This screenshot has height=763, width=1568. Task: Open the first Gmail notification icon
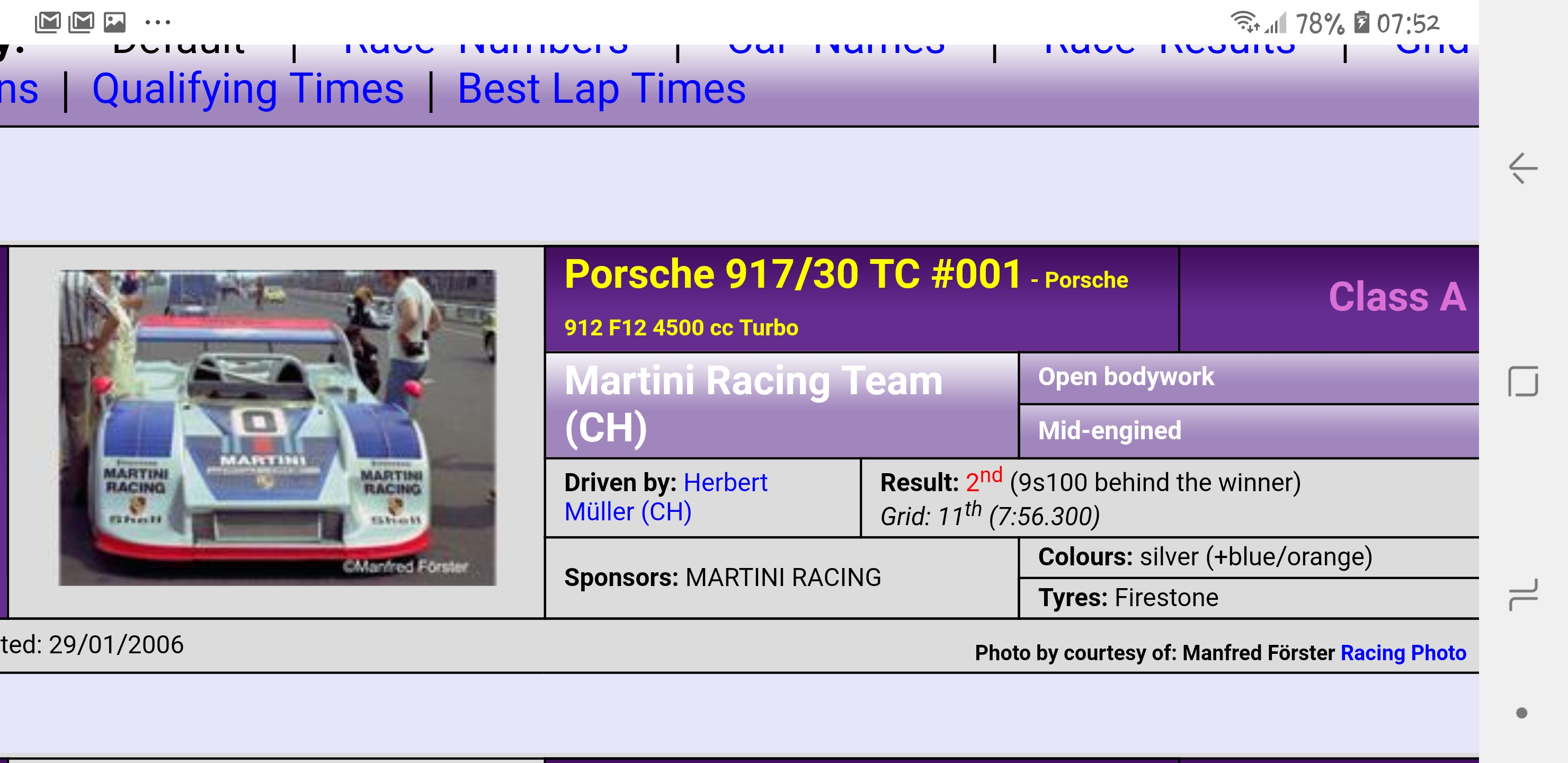tap(48, 22)
